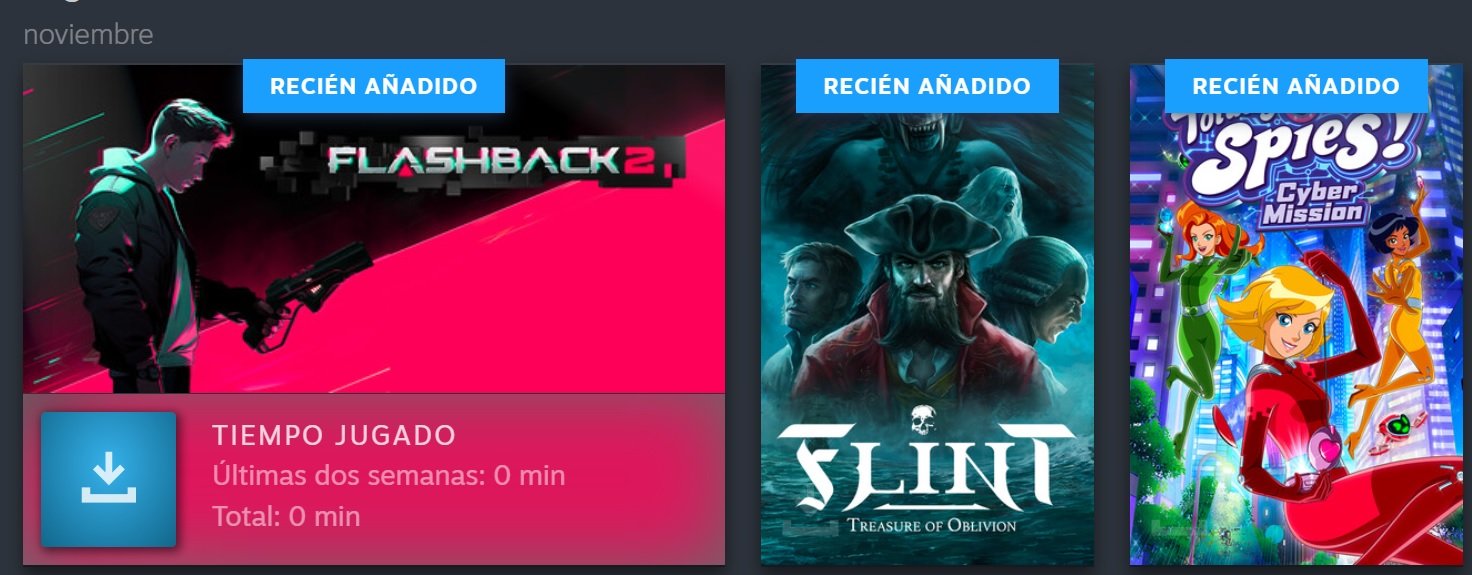The image size is (1472, 575).
Task: Click the blue download icon for Flashback 2
Action: coord(108,479)
